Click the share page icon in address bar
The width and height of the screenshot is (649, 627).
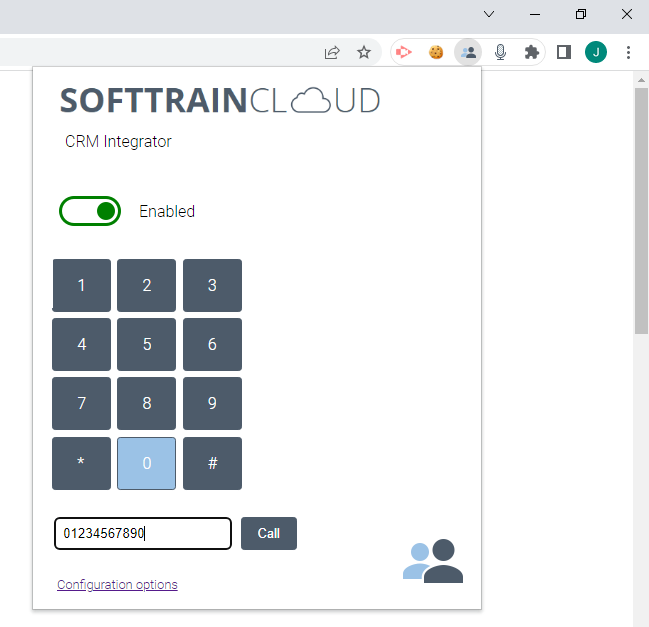click(x=332, y=53)
